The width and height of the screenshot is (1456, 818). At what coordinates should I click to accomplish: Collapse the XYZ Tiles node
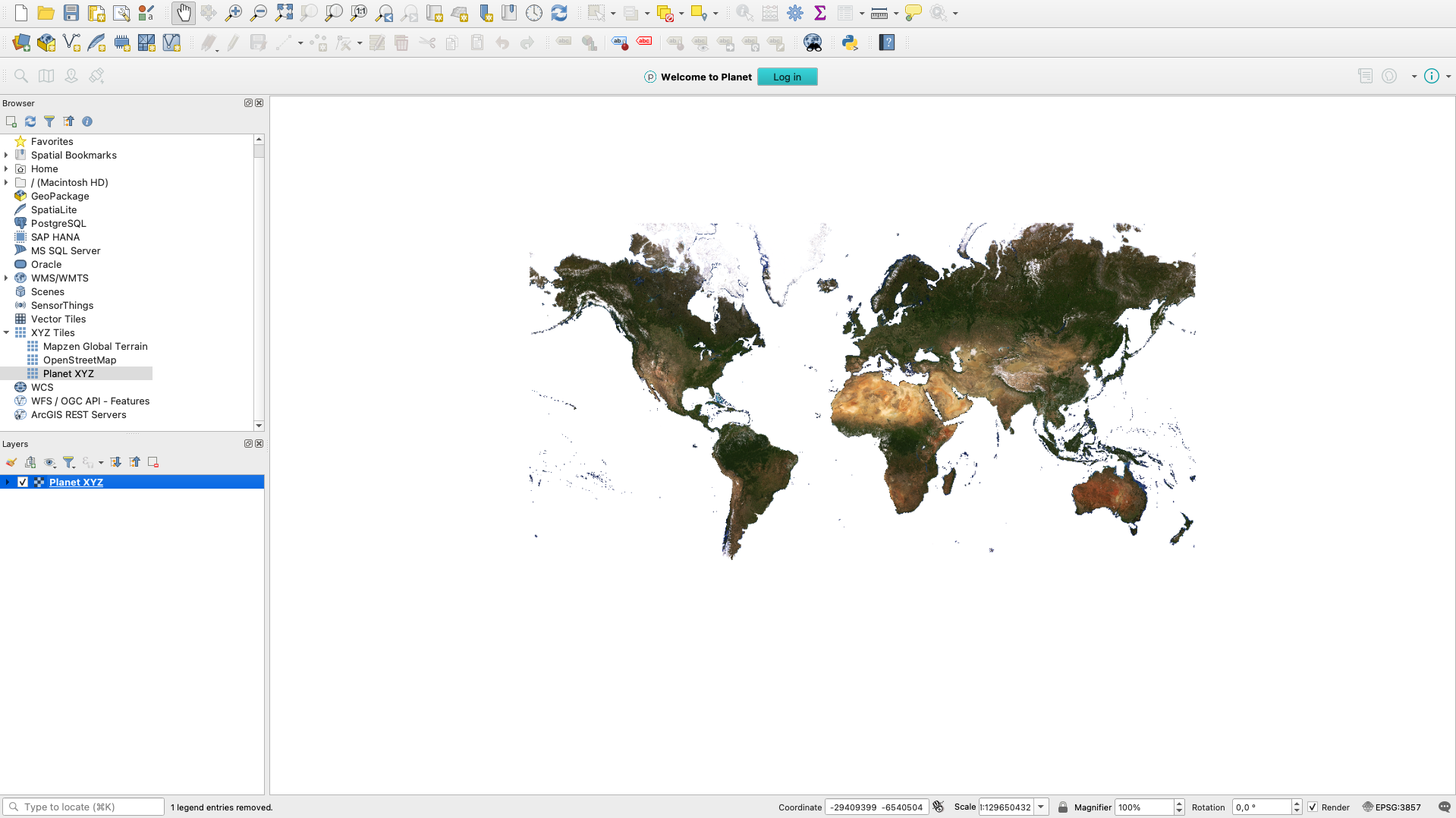coord(6,332)
